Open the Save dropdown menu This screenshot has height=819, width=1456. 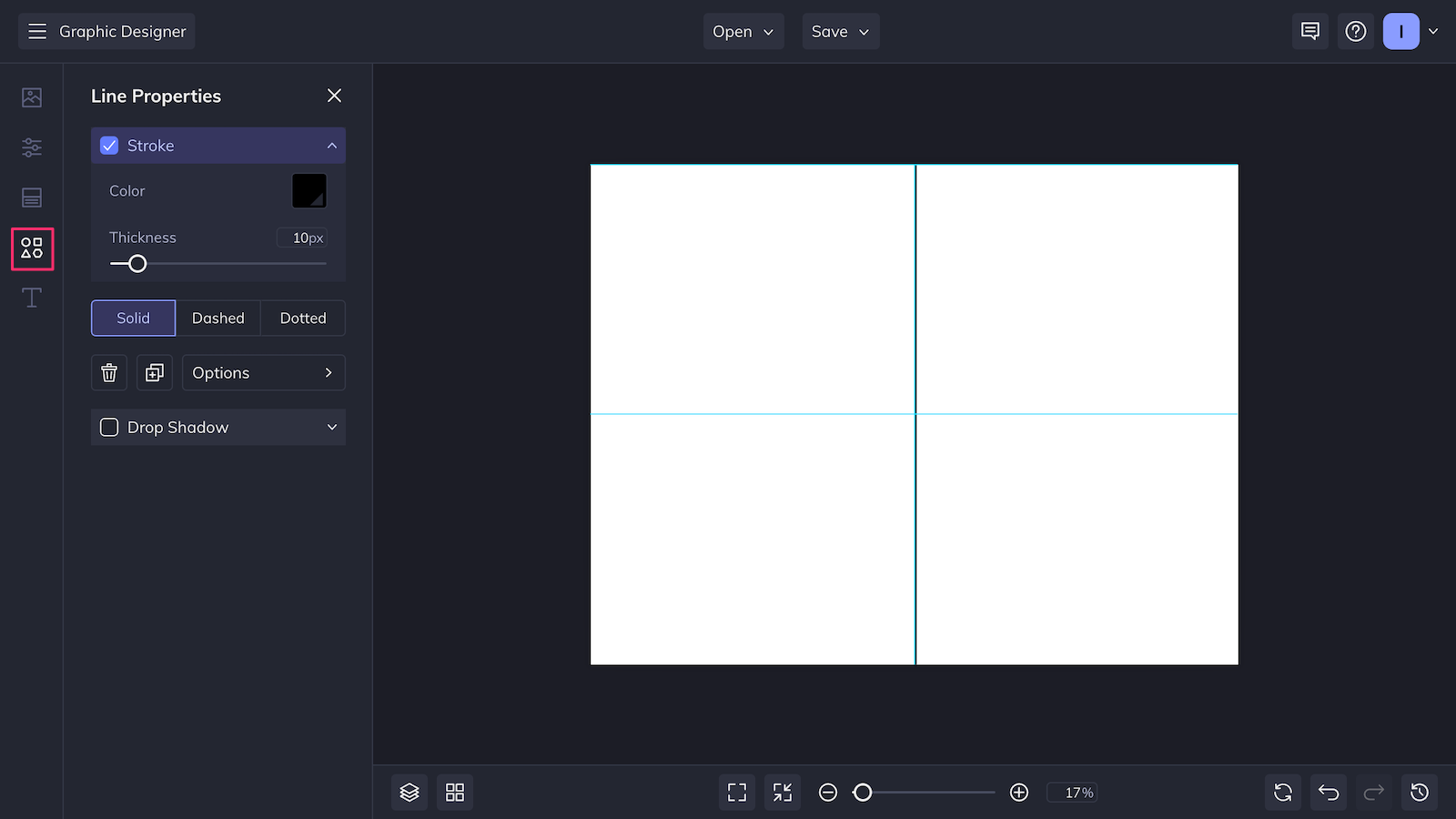tap(840, 32)
